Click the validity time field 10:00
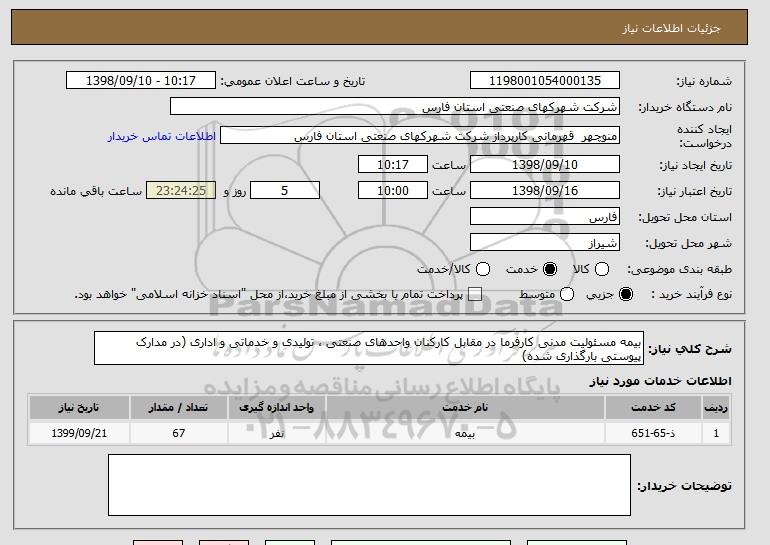770x545 pixels. 393,191
